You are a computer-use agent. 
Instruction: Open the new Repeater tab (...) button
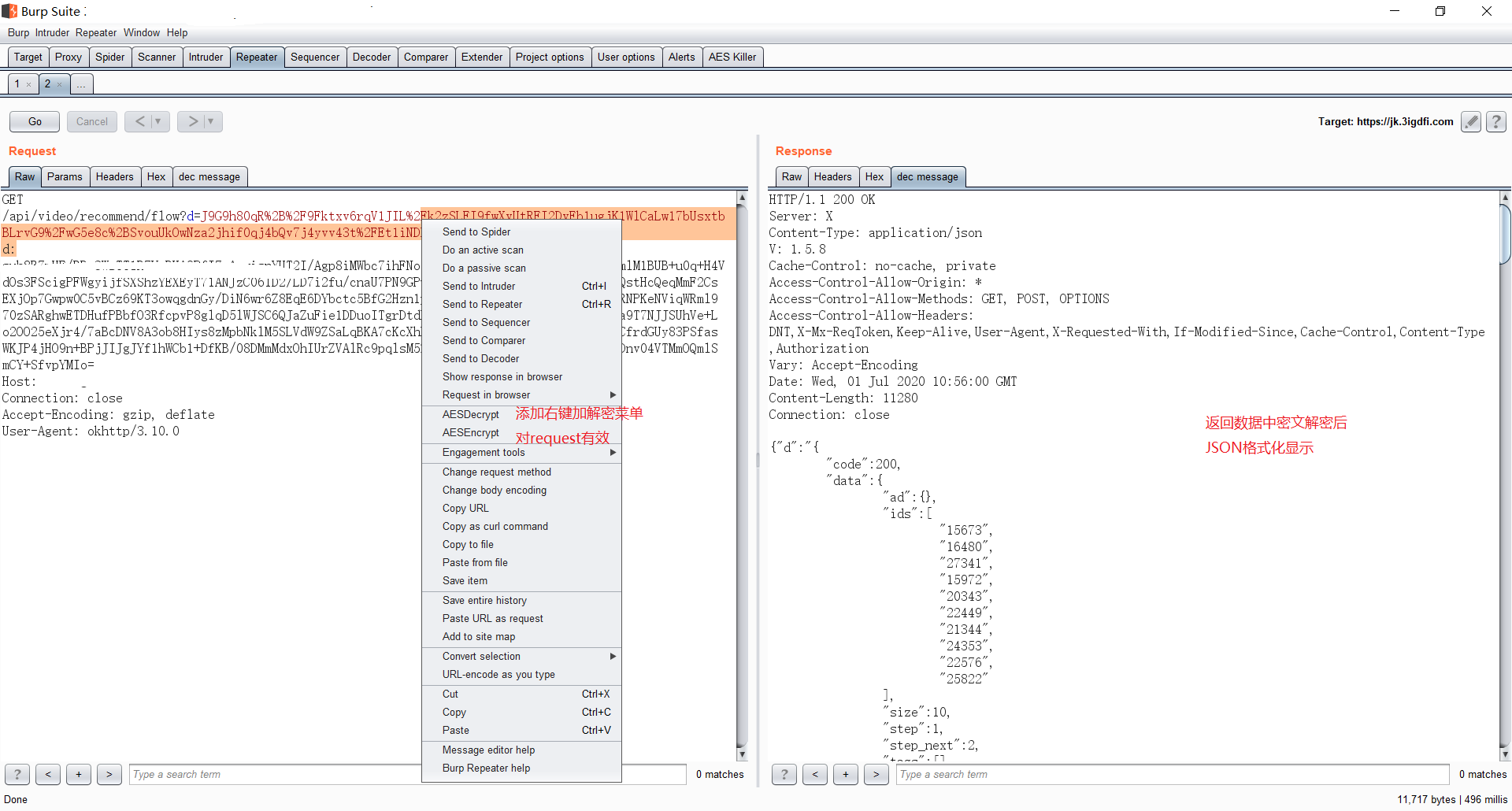coord(82,84)
